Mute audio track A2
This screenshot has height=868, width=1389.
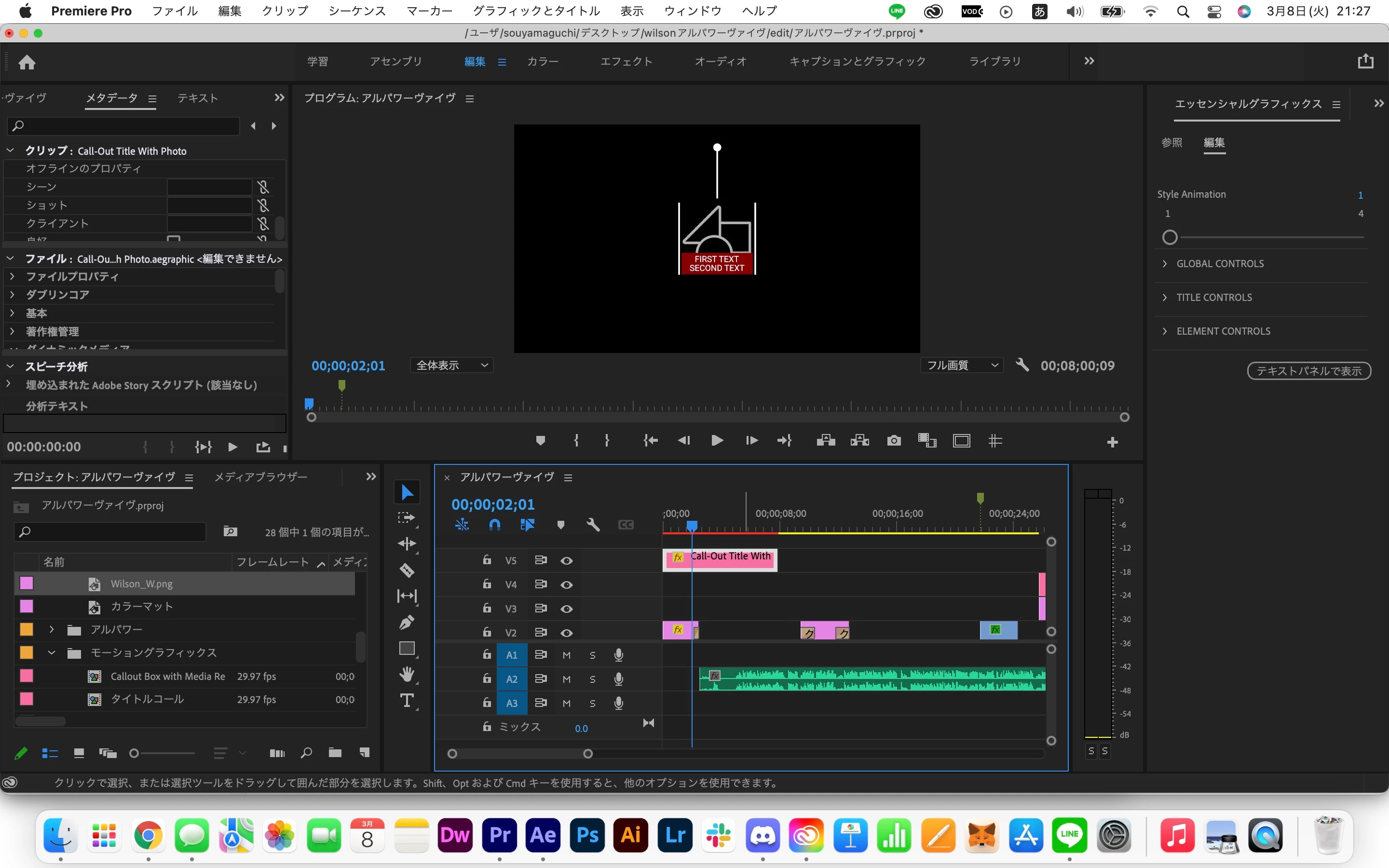tap(567, 679)
